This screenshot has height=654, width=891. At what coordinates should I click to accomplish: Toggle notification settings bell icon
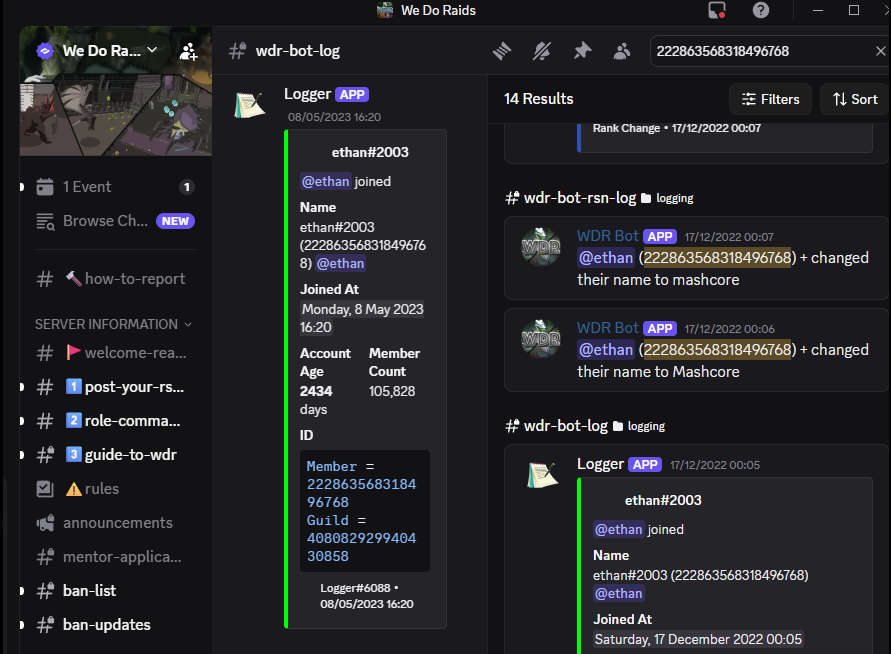(x=542, y=51)
